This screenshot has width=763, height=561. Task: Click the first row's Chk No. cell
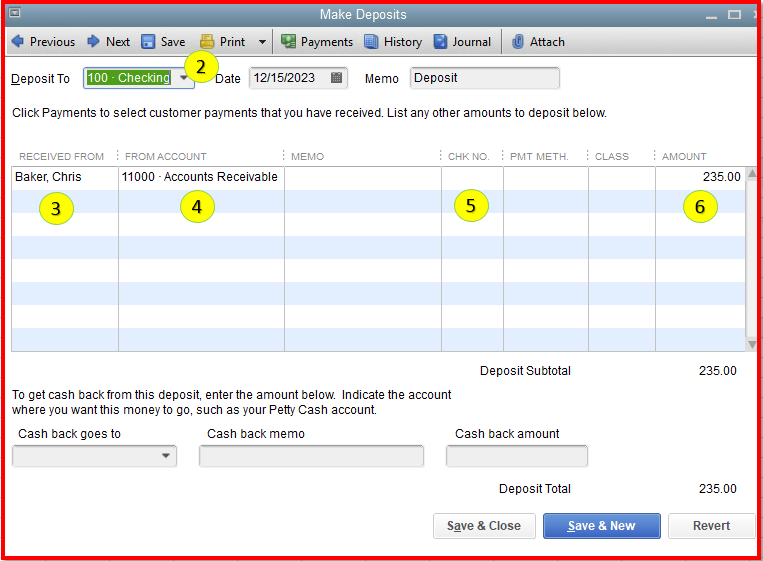(x=472, y=178)
